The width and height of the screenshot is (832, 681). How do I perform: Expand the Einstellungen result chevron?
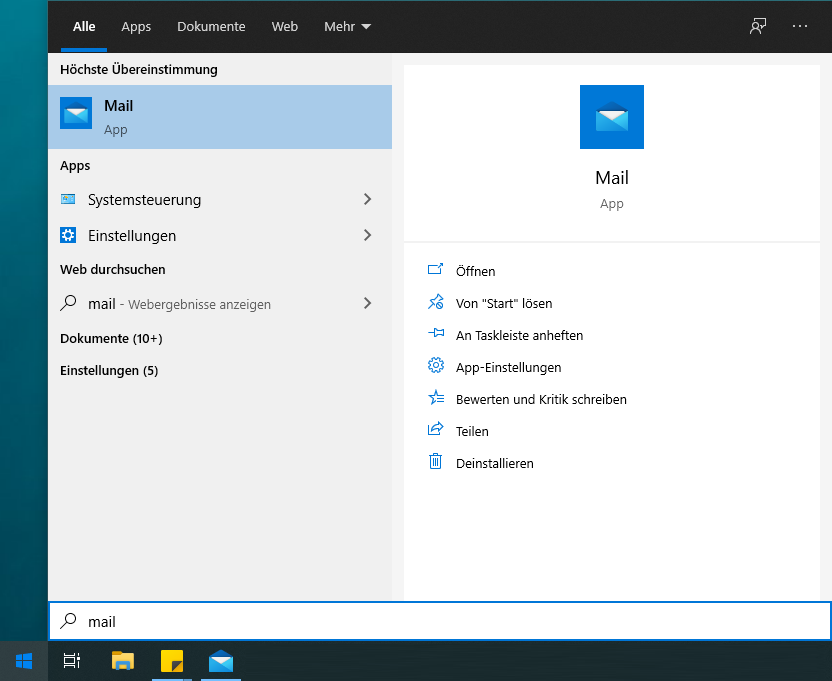[x=367, y=236]
